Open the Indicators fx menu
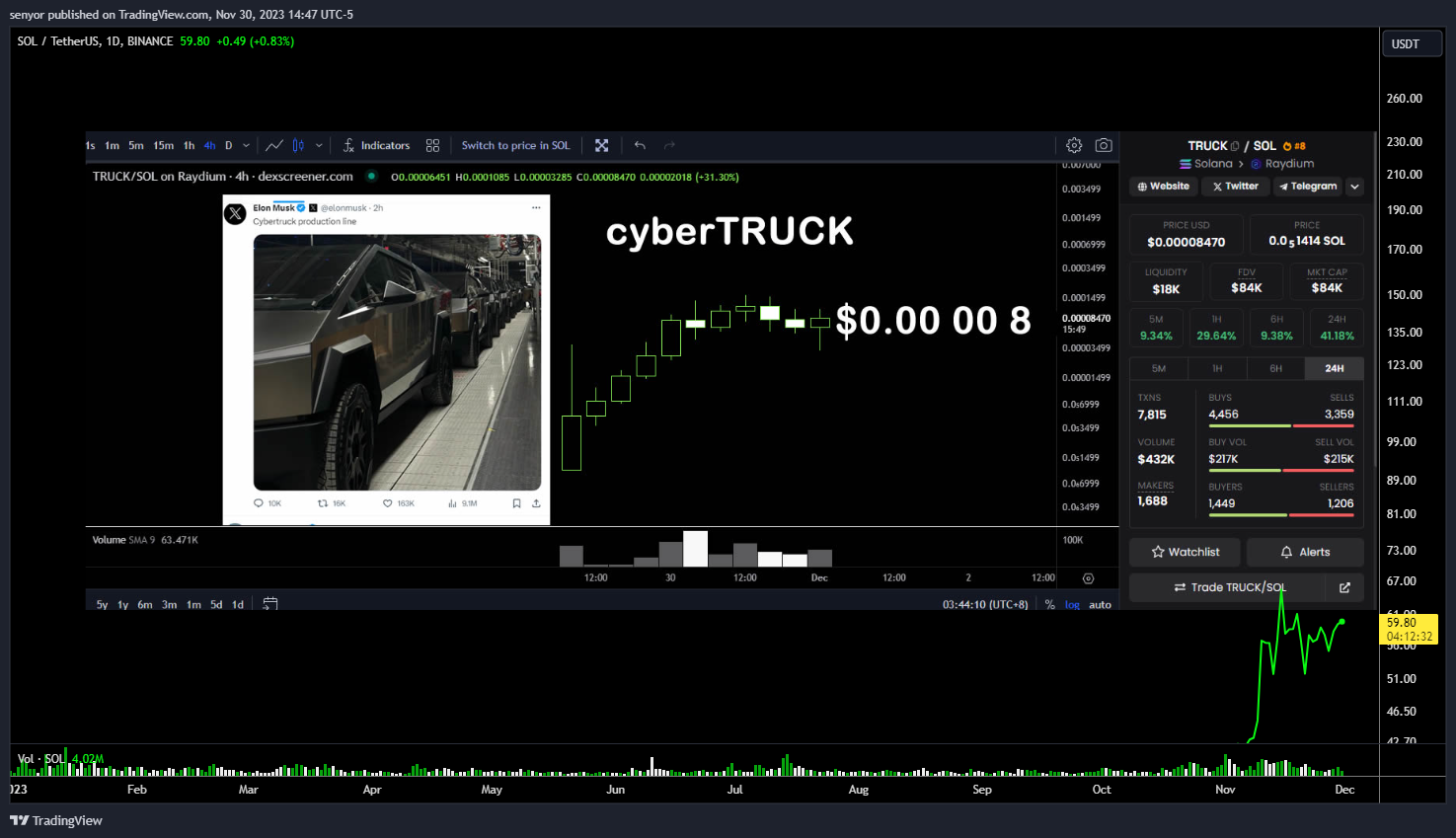The height and width of the screenshot is (838, 1456). tap(376, 145)
